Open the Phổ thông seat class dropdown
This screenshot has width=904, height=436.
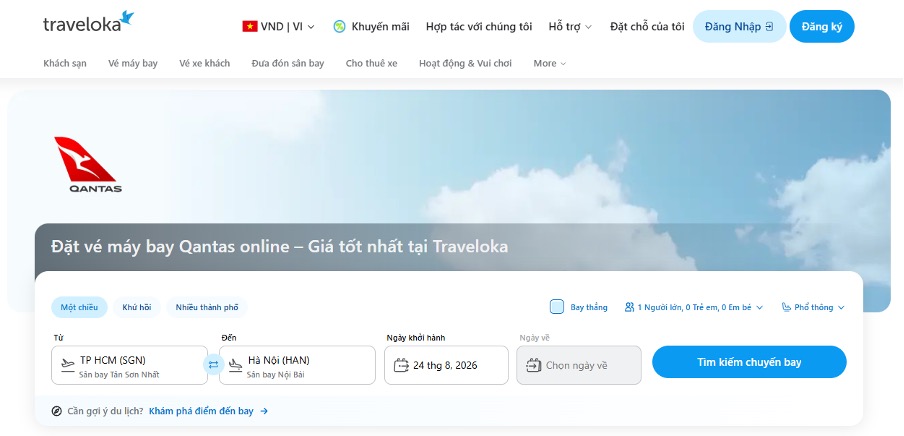813,307
